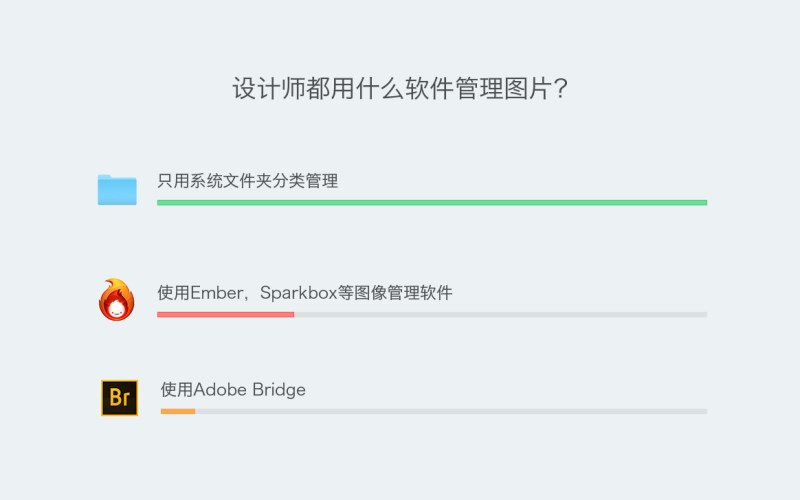
Task: Click the Ember flame app icon
Action: [x=117, y=299]
